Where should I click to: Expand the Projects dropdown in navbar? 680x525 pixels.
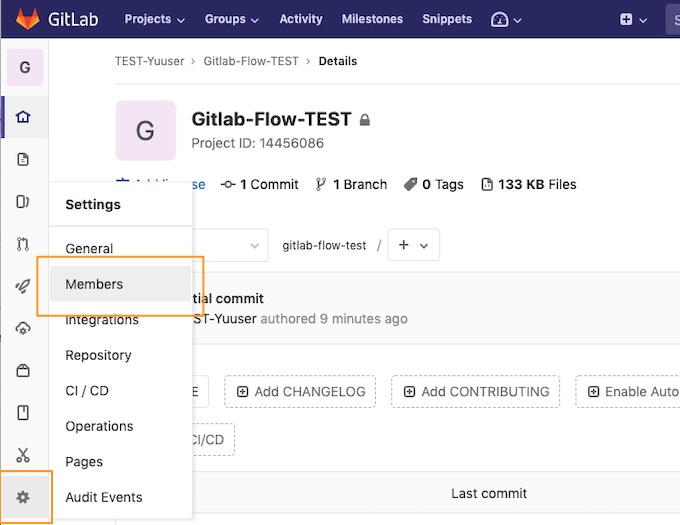pyautogui.click(x=154, y=19)
